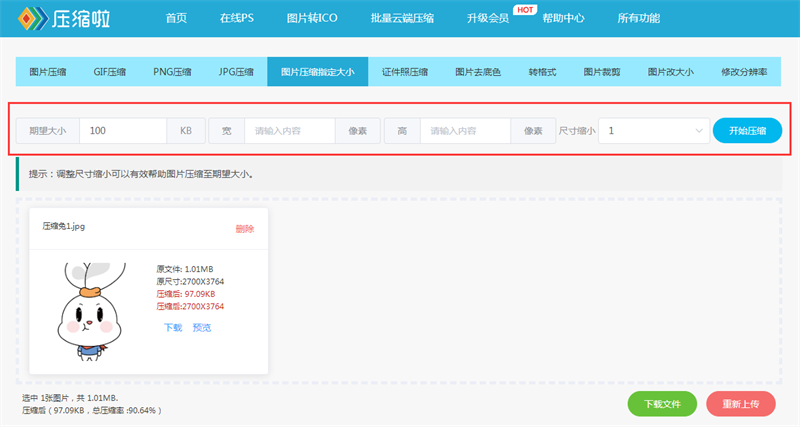The height and width of the screenshot is (427, 800).
Task: Click the 宽 width pixel input field
Action: 290,131
